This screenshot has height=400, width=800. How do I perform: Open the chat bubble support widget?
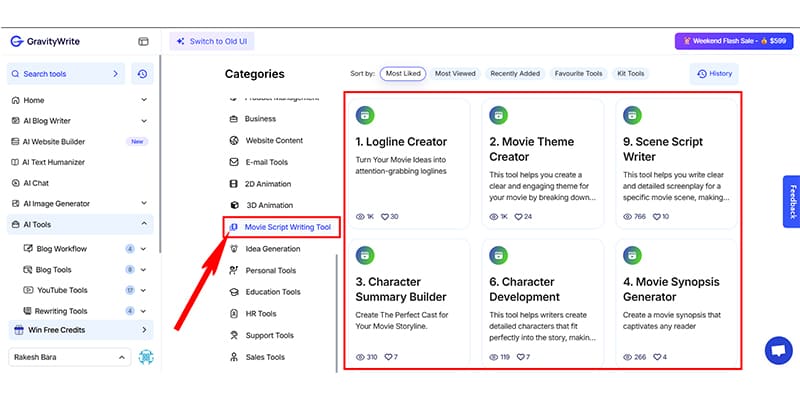point(776,350)
